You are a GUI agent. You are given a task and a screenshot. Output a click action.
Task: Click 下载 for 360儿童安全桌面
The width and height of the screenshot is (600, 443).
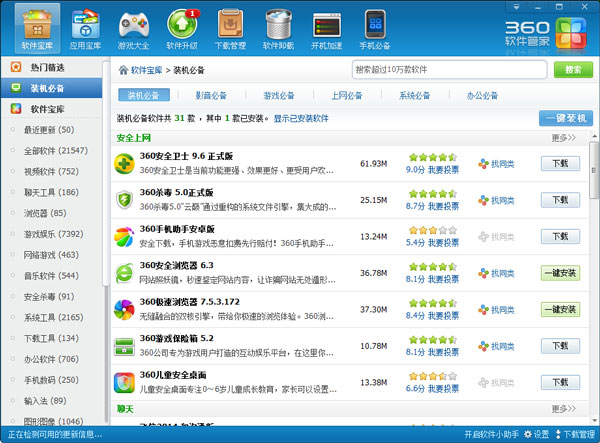coord(560,383)
